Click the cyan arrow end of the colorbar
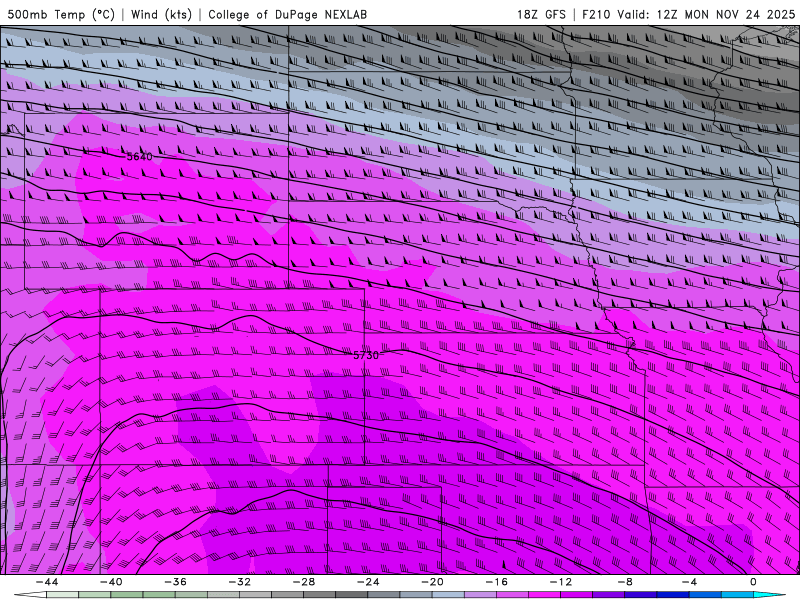 [x=769, y=595]
